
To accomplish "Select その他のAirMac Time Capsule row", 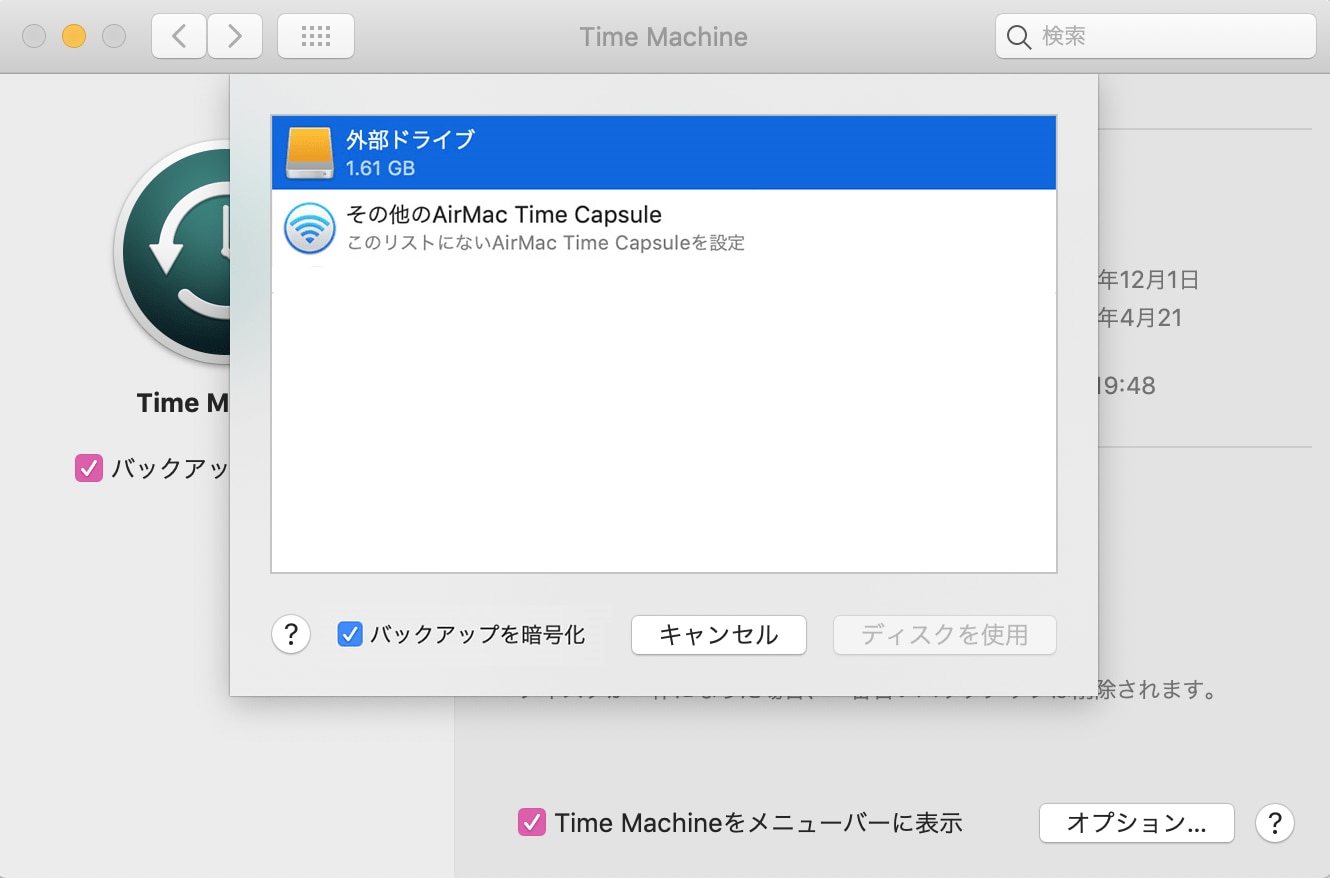I will (663, 228).
